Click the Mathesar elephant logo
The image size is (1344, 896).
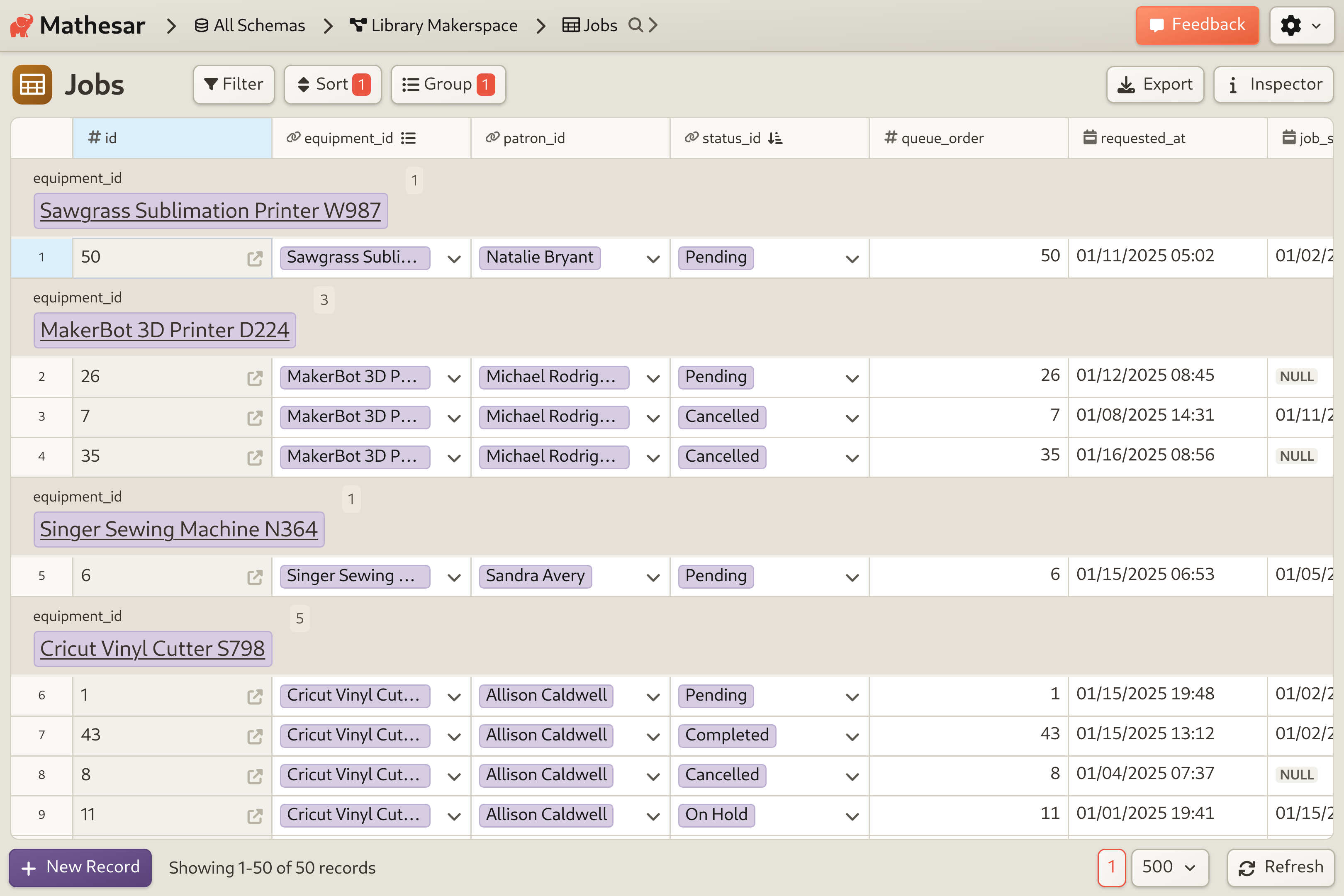point(22,26)
